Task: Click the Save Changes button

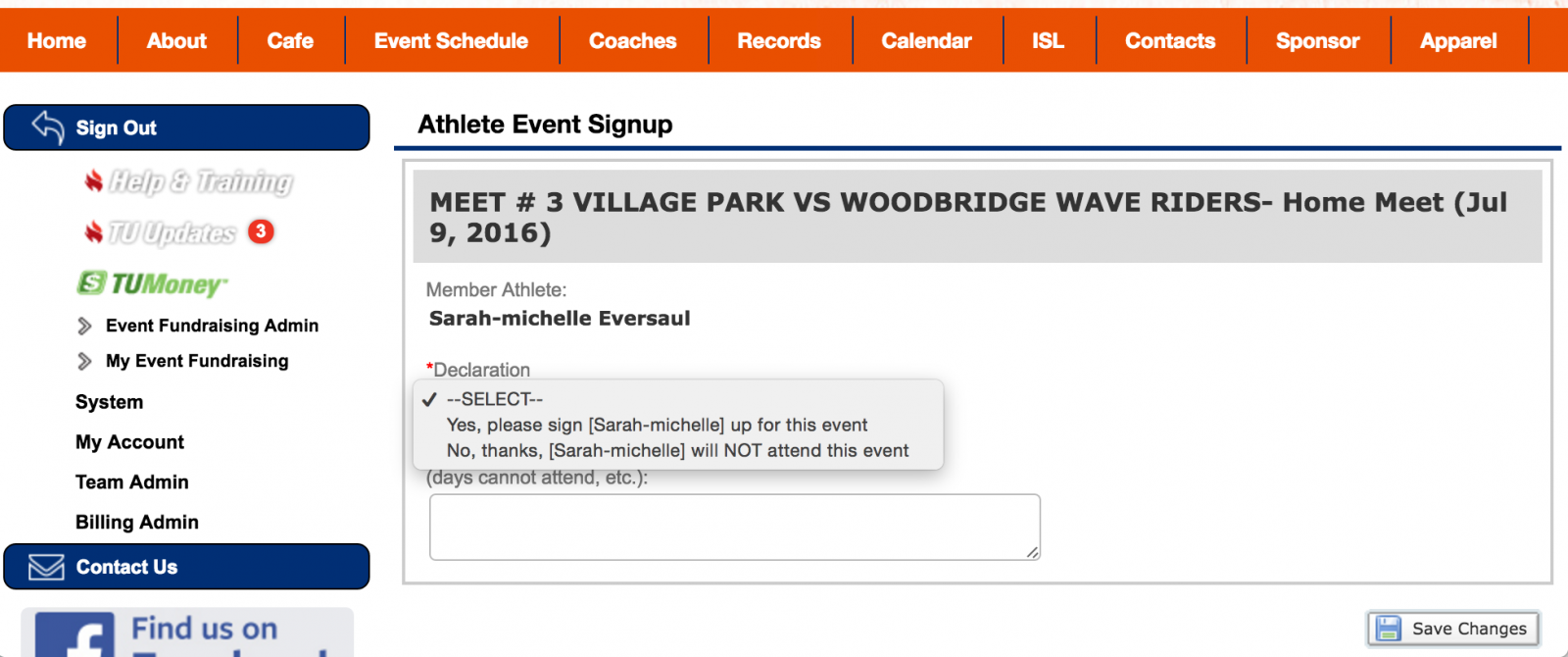Action: (1453, 629)
